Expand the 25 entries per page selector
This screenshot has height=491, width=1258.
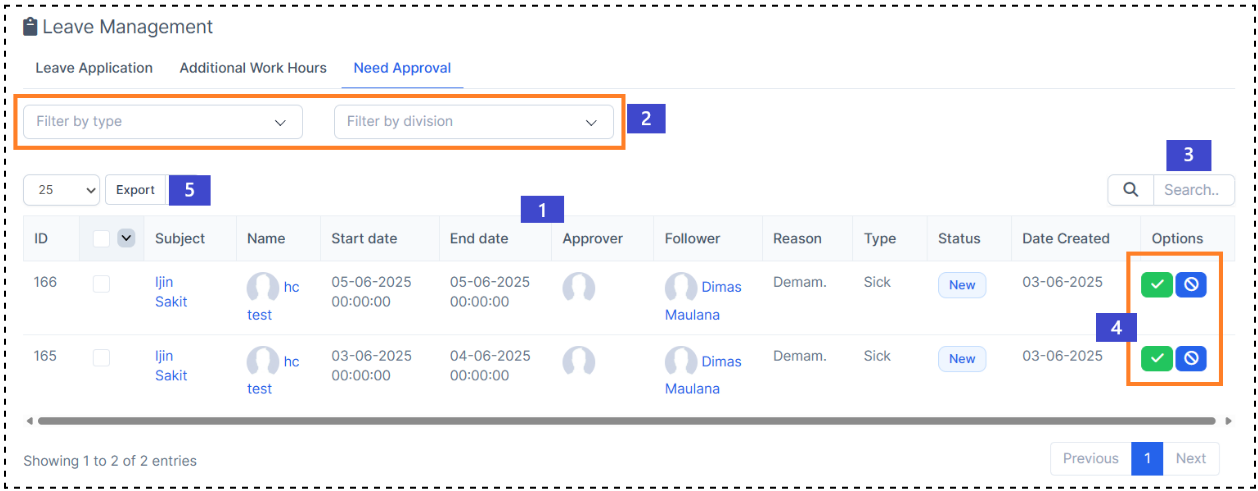tap(61, 190)
